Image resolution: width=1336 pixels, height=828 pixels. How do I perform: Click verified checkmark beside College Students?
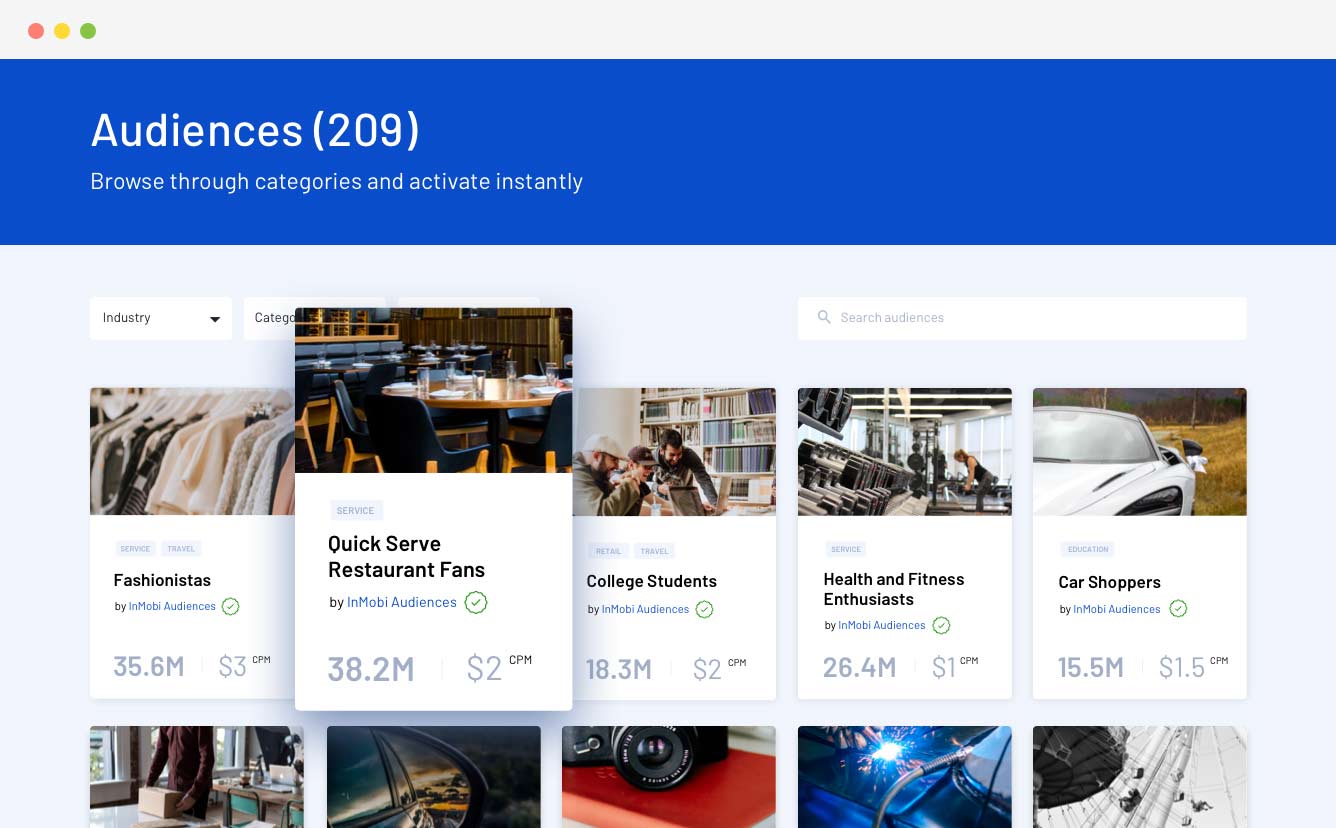pos(704,609)
